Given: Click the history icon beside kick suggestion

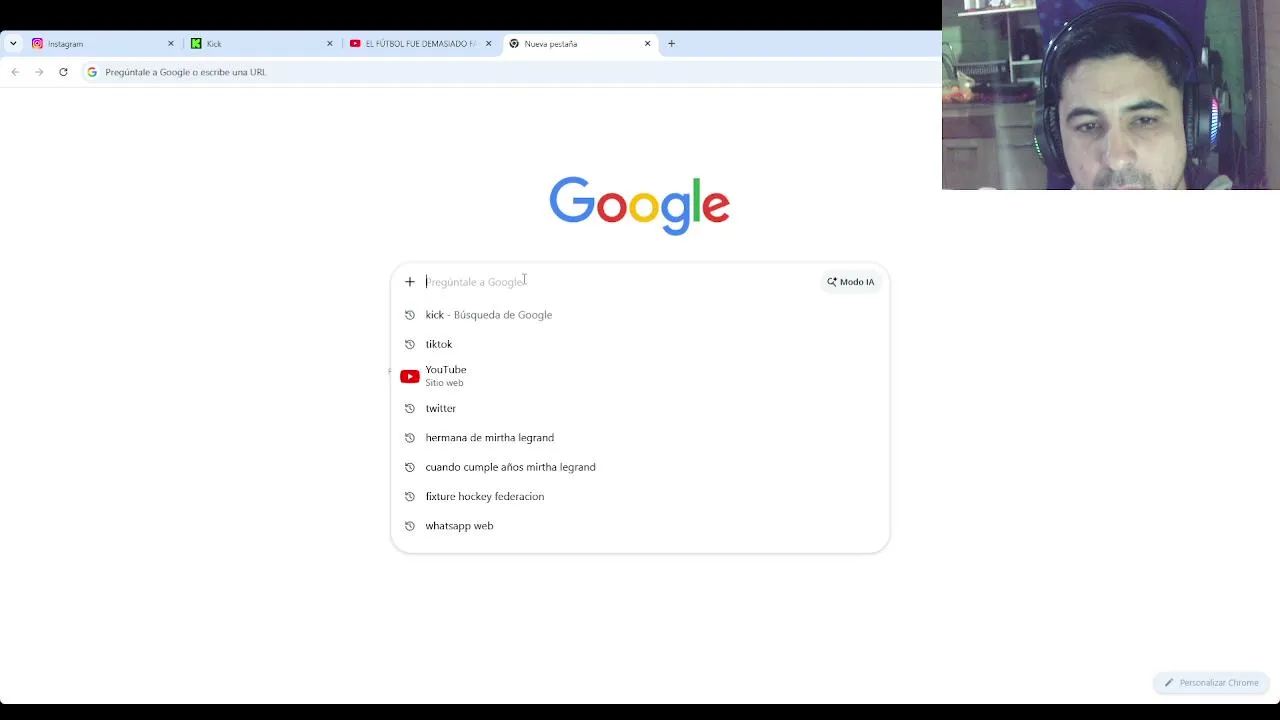Looking at the screenshot, I should coord(409,315).
